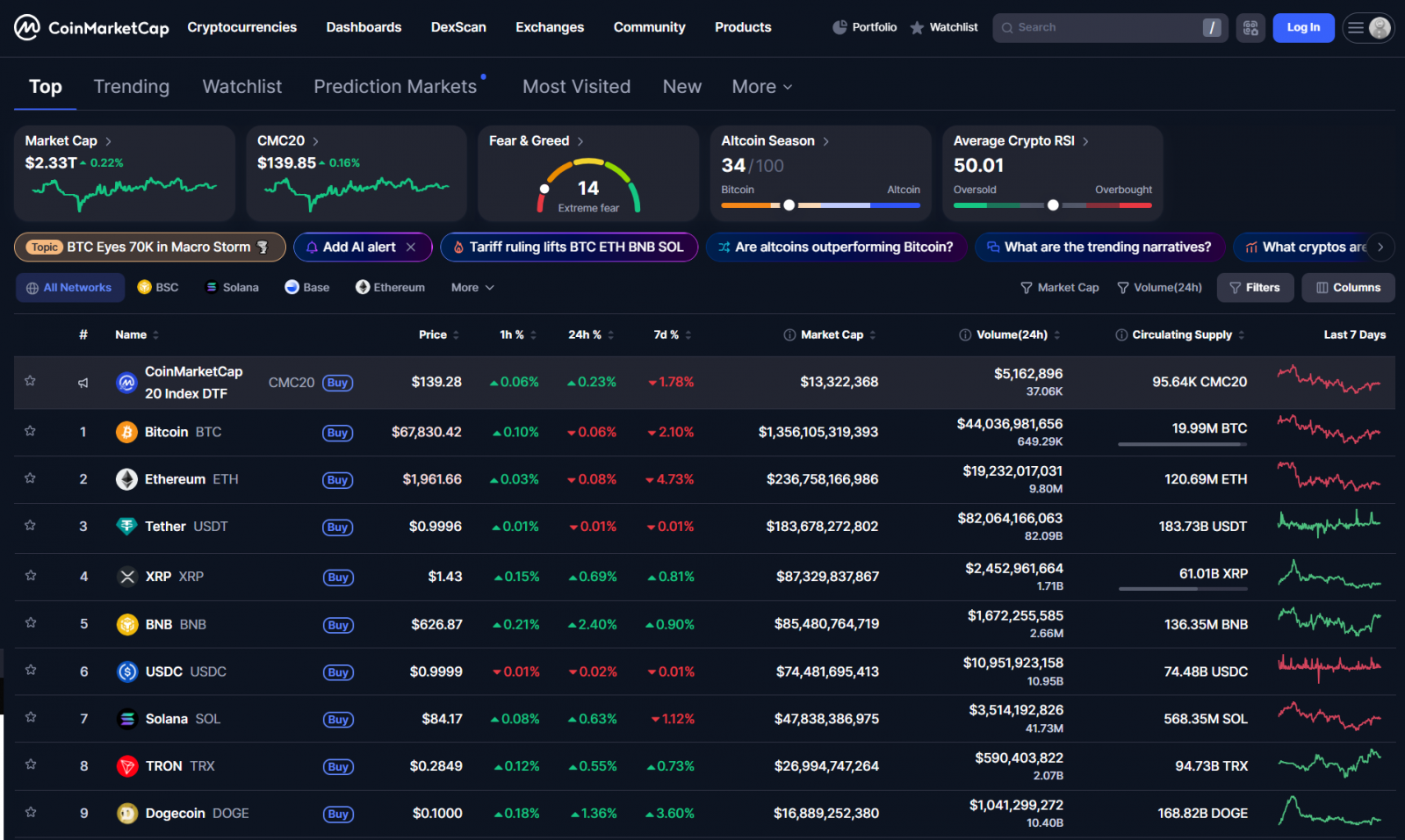Screen dimensions: 1405x840
Task: Adjust the Altcoin Season slider handle
Action: (x=789, y=205)
